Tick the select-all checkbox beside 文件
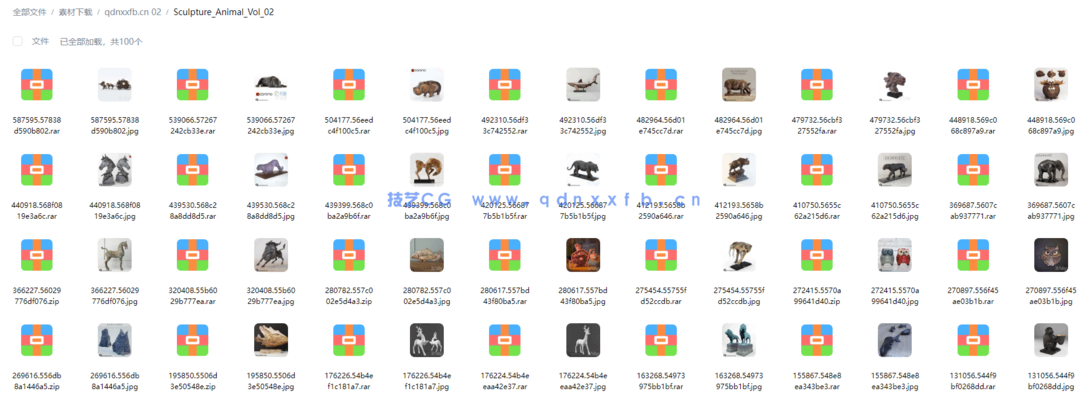 click(17, 41)
